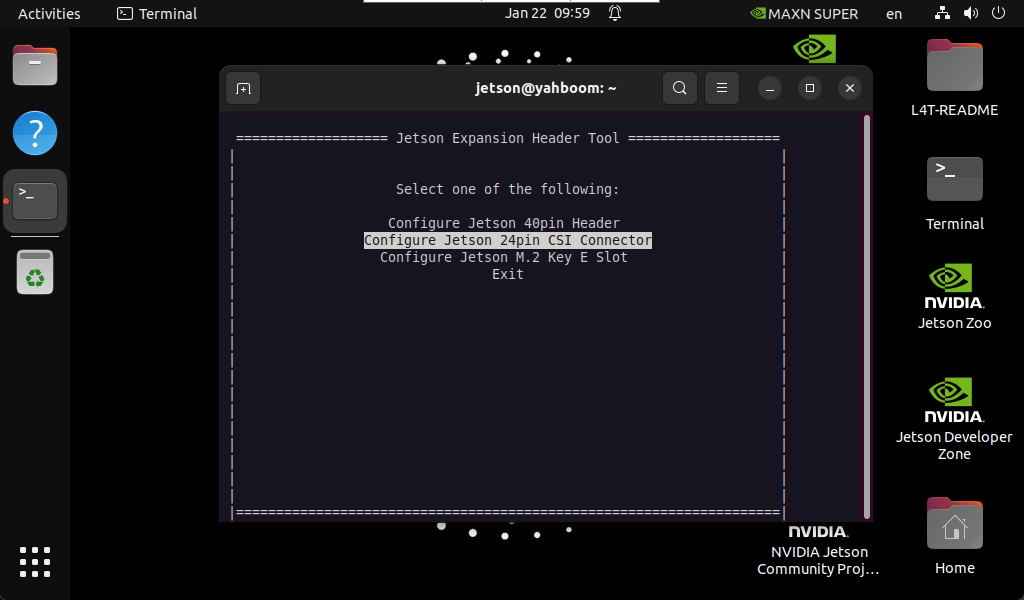Open the Home folder on desktop
The image size is (1024, 600).
pyautogui.click(x=954, y=535)
